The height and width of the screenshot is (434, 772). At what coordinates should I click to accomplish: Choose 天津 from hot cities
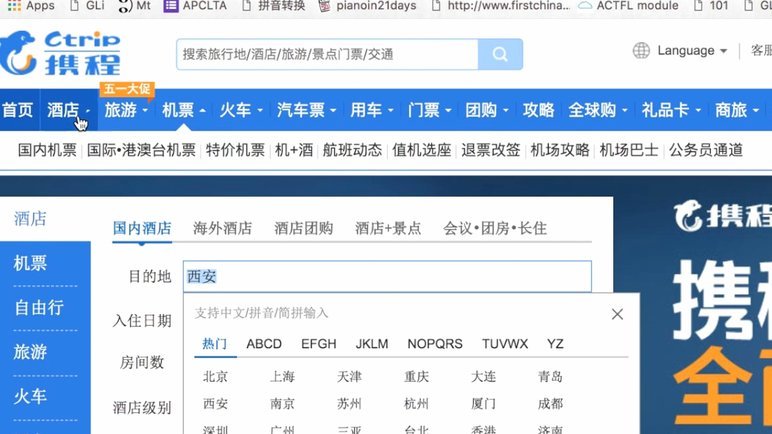click(x=349, y=377)
